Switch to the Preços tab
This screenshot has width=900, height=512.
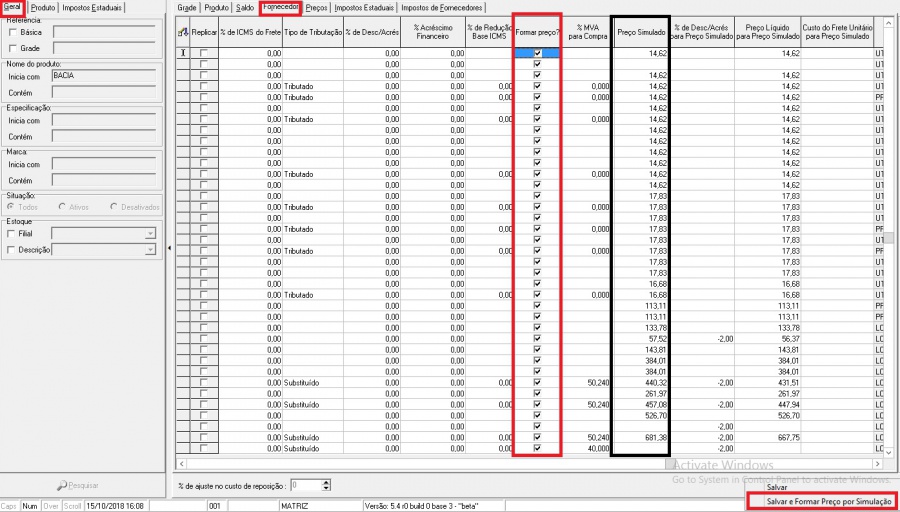[x=317, y=7]
